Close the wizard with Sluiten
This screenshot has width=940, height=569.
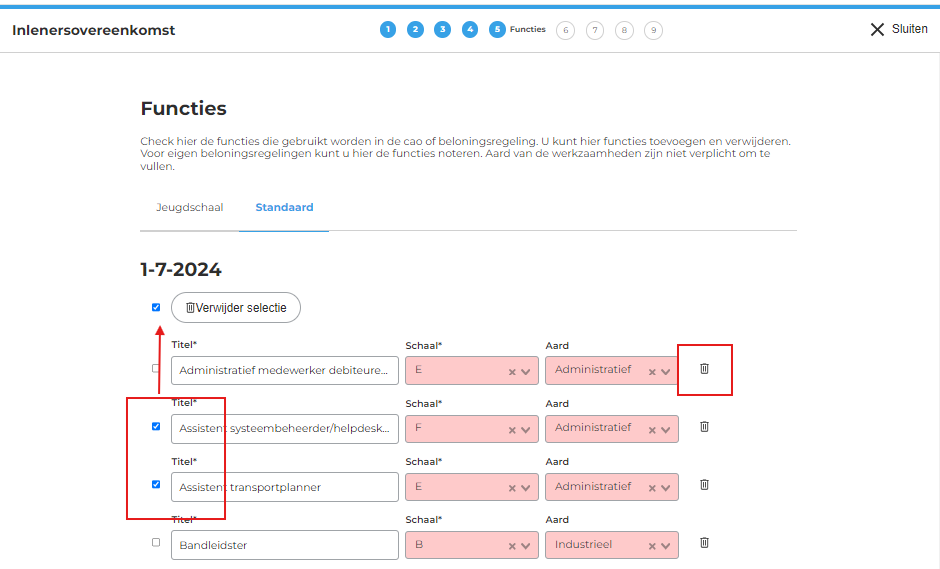pyautogui.click(x=898, y=29)
